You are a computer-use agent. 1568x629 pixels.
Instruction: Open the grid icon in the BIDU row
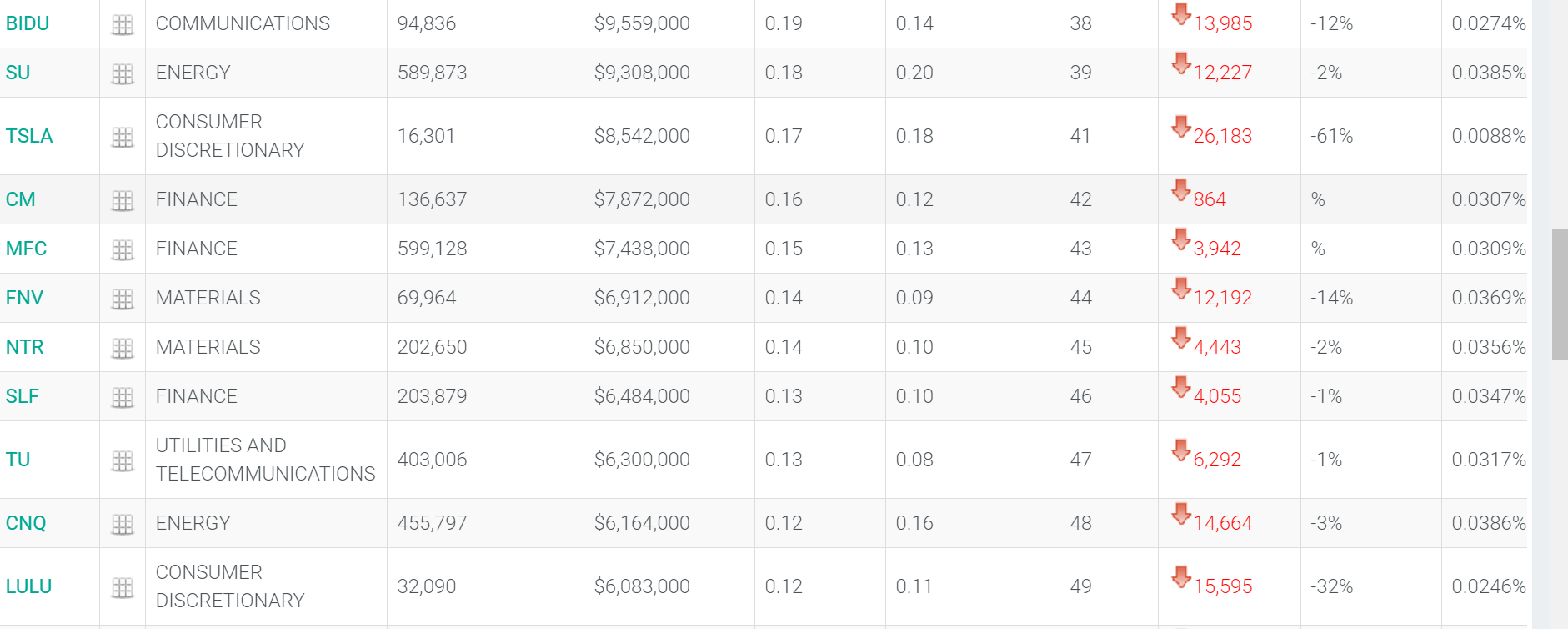tap(123, 25)
